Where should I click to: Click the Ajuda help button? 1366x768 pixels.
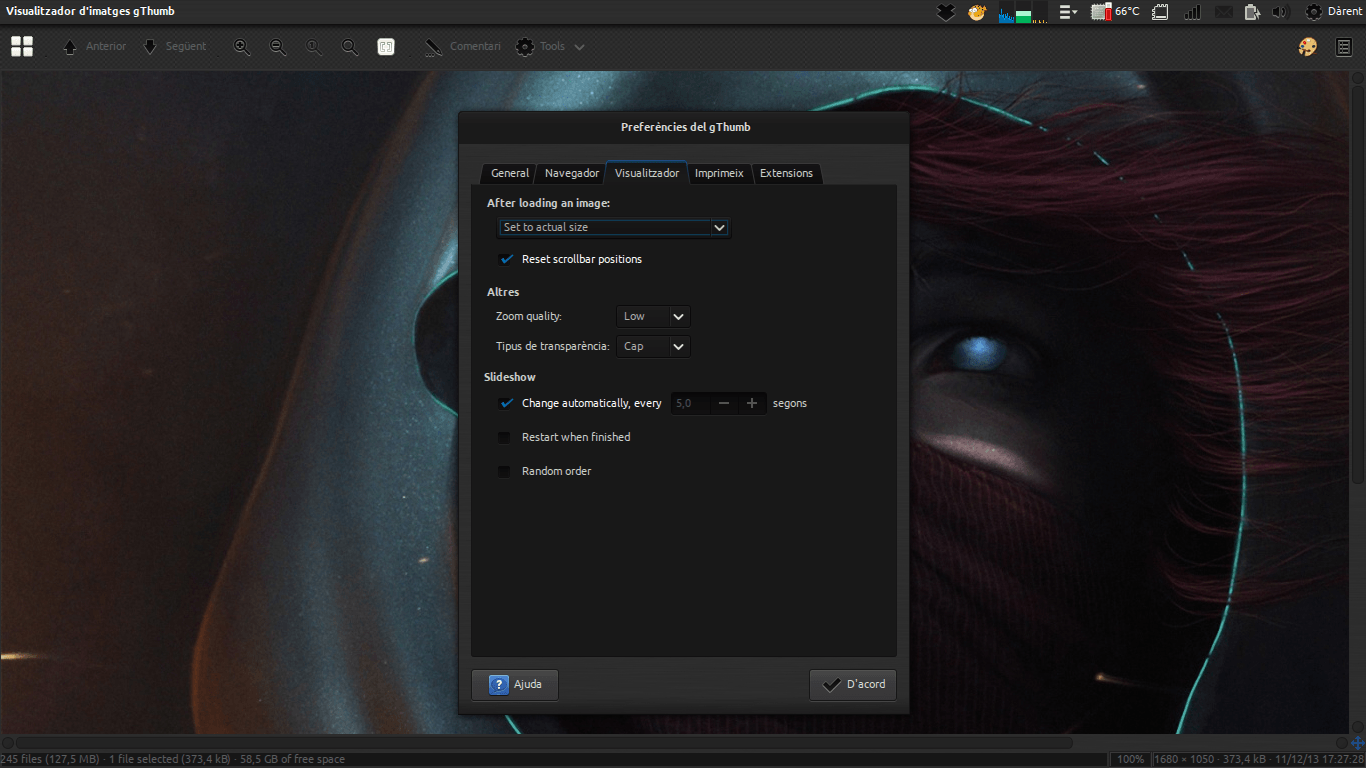515,685
